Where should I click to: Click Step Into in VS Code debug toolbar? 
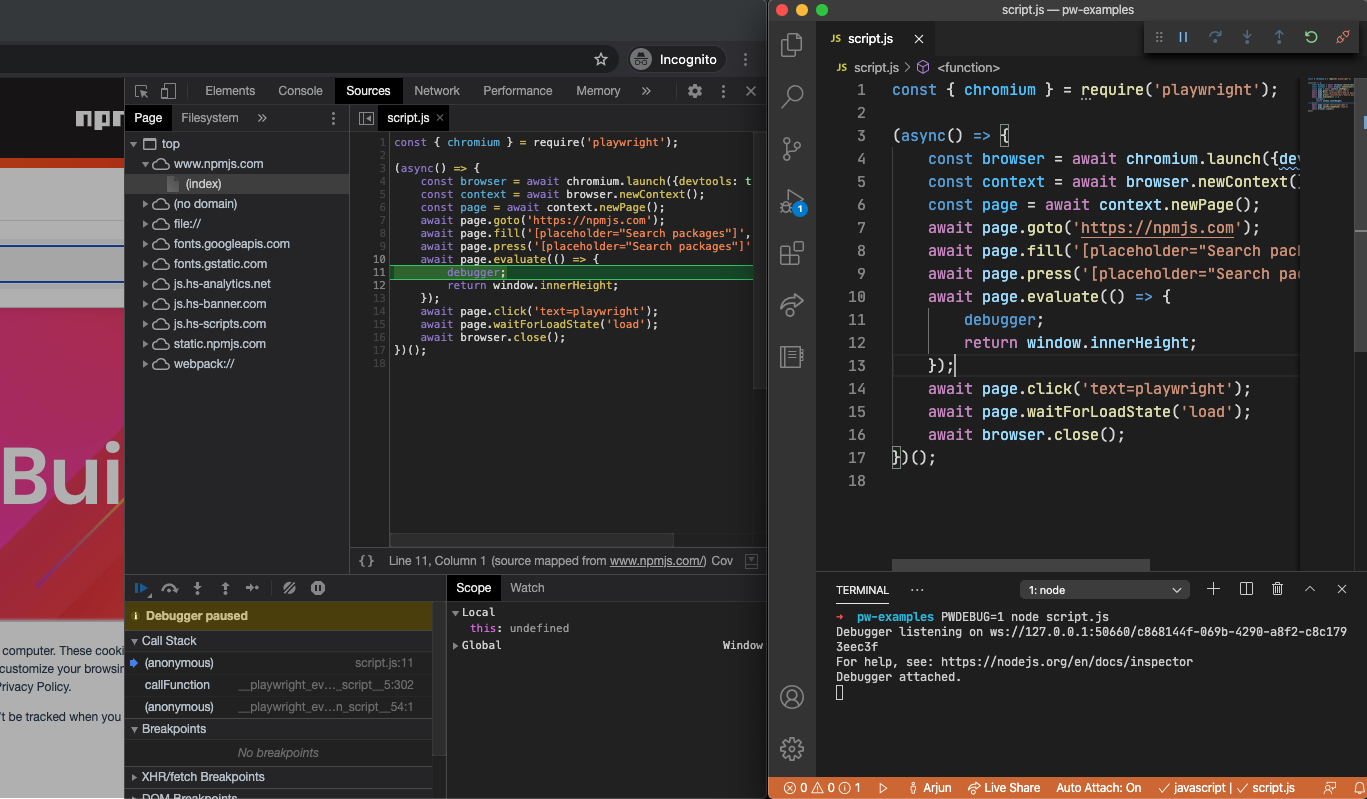click(x=1247, y=37)
